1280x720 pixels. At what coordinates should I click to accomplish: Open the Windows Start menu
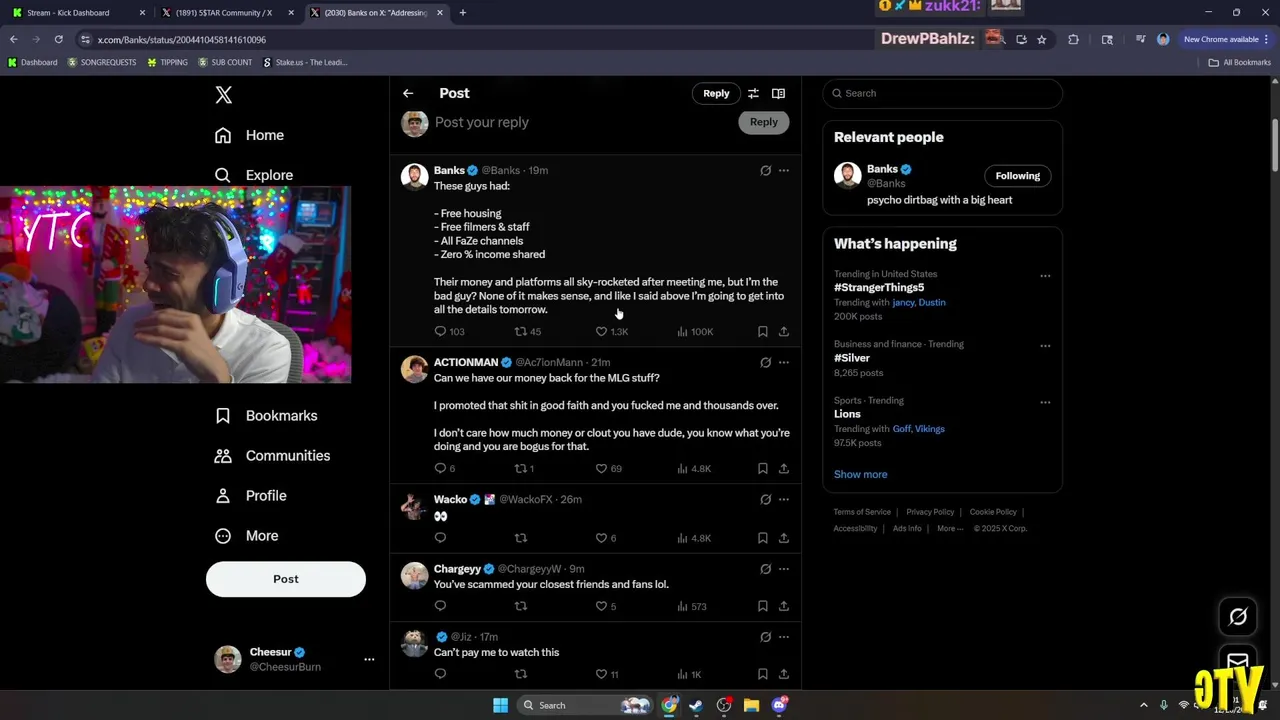[500, 706]
